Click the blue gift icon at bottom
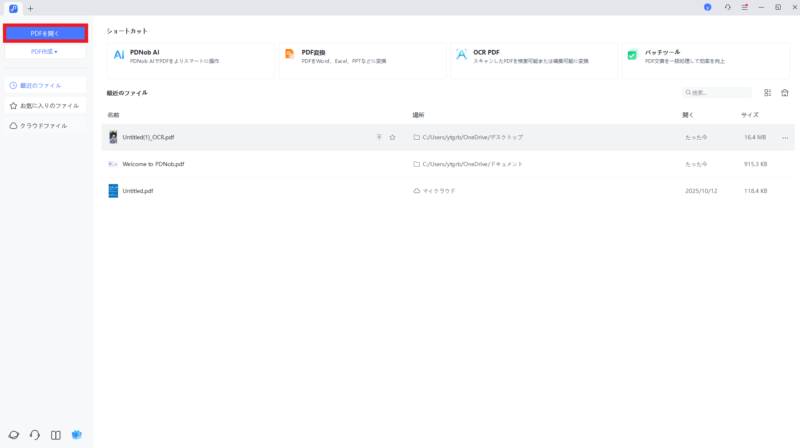 pyautogui.click(x=77, y=435)
